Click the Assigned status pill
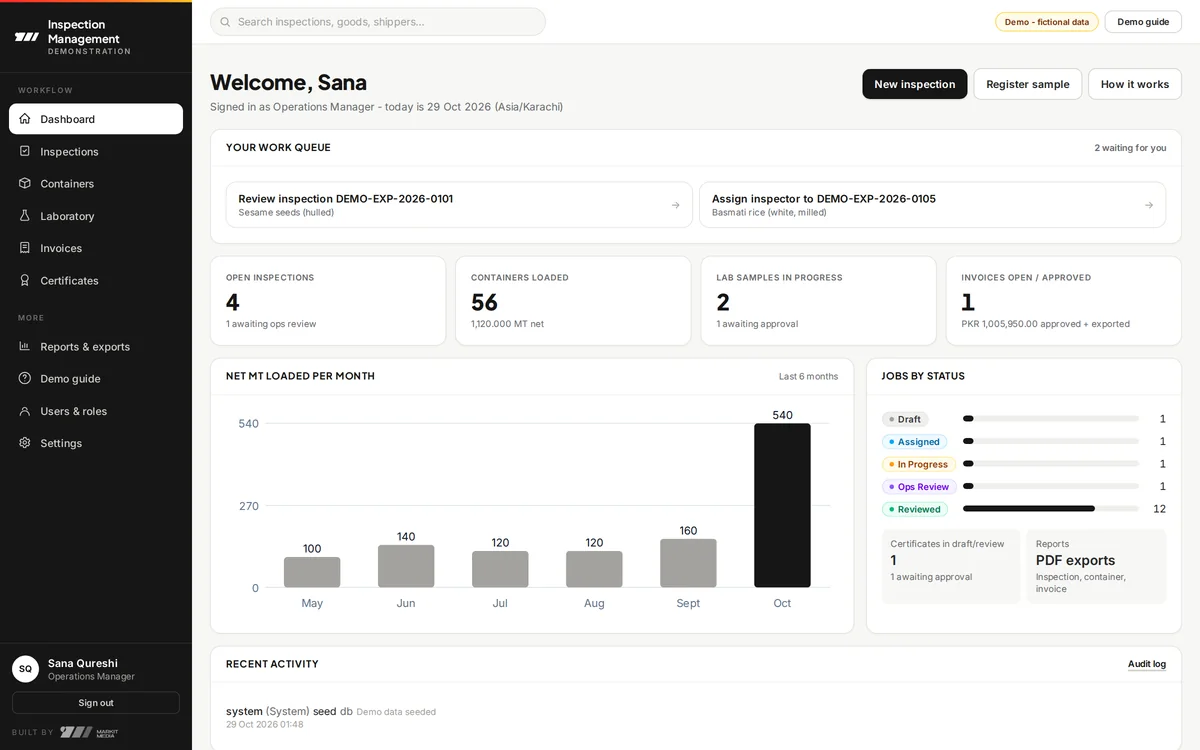Image resolution: width=1200 pixels, height=750 pixels. click(914, 442)
